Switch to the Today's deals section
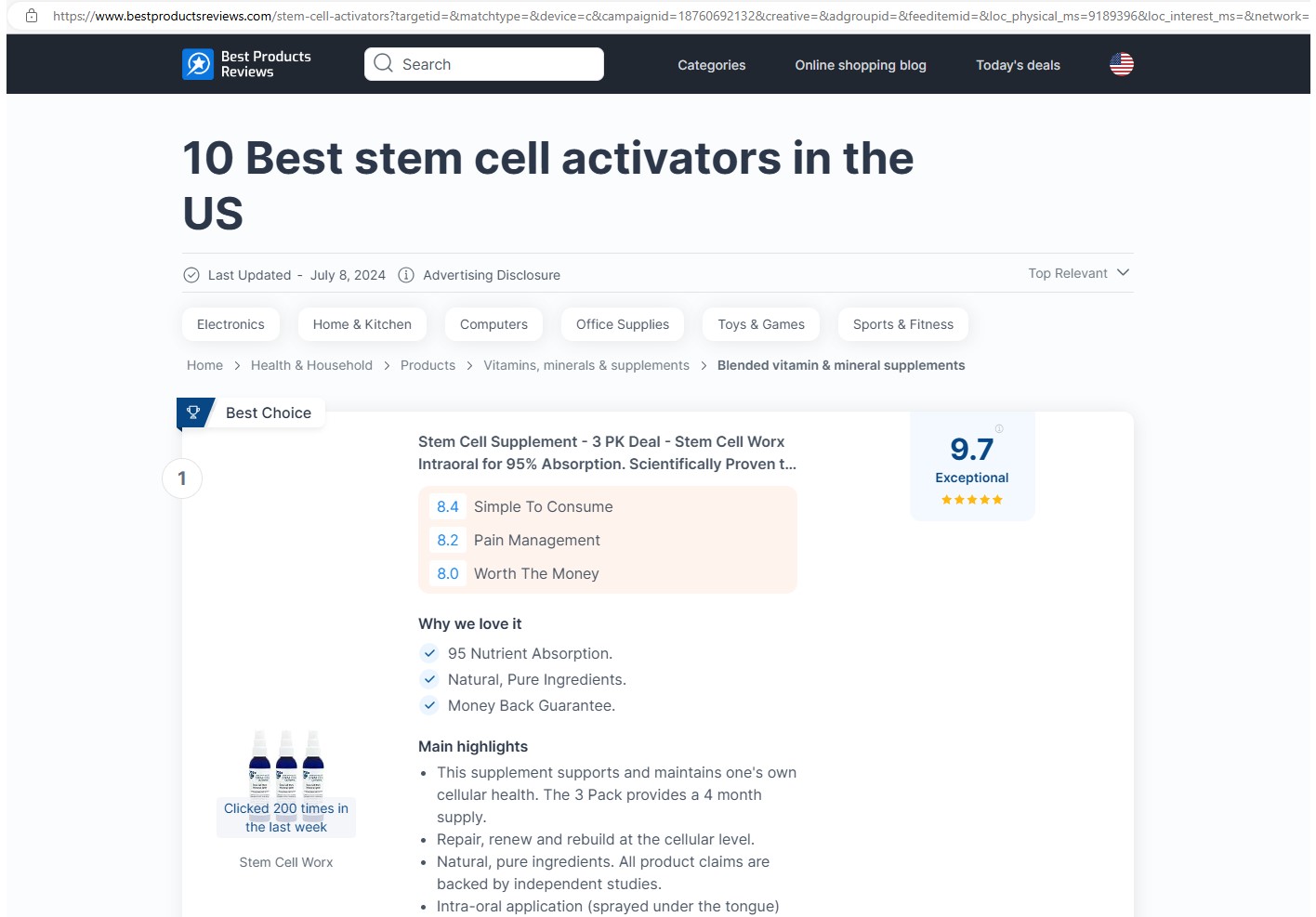The image size is (1316, 917). click(x=1018, y=64)
